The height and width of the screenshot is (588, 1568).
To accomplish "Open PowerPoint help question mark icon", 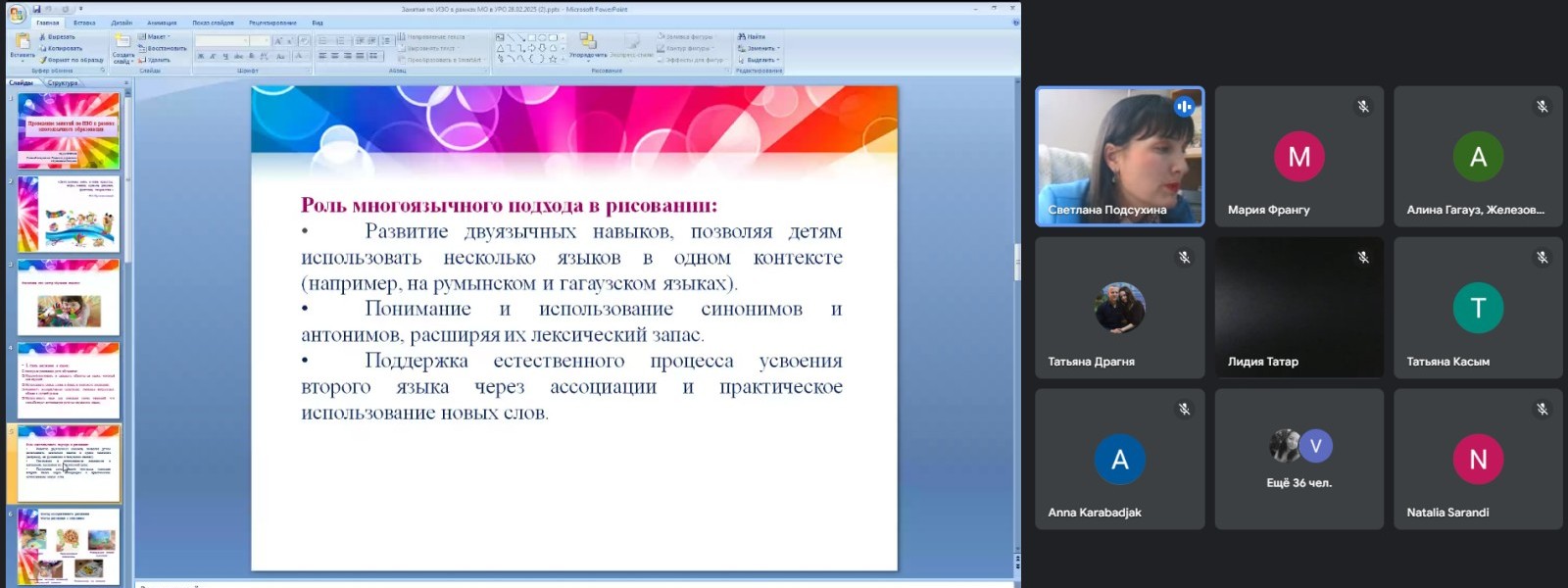I will 1014,23.
